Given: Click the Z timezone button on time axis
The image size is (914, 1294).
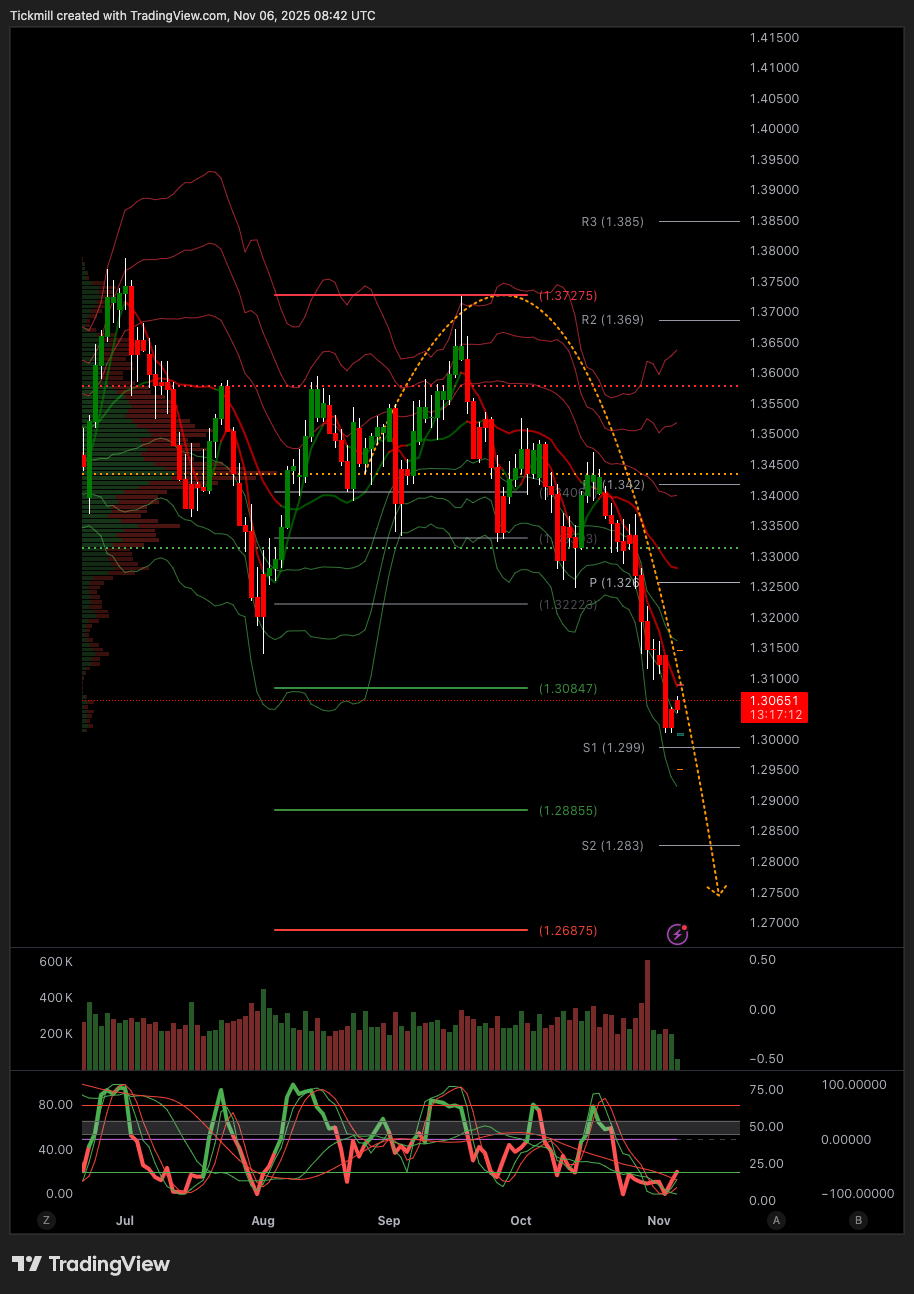Looking at the screenshot, I should point(45,1220).
